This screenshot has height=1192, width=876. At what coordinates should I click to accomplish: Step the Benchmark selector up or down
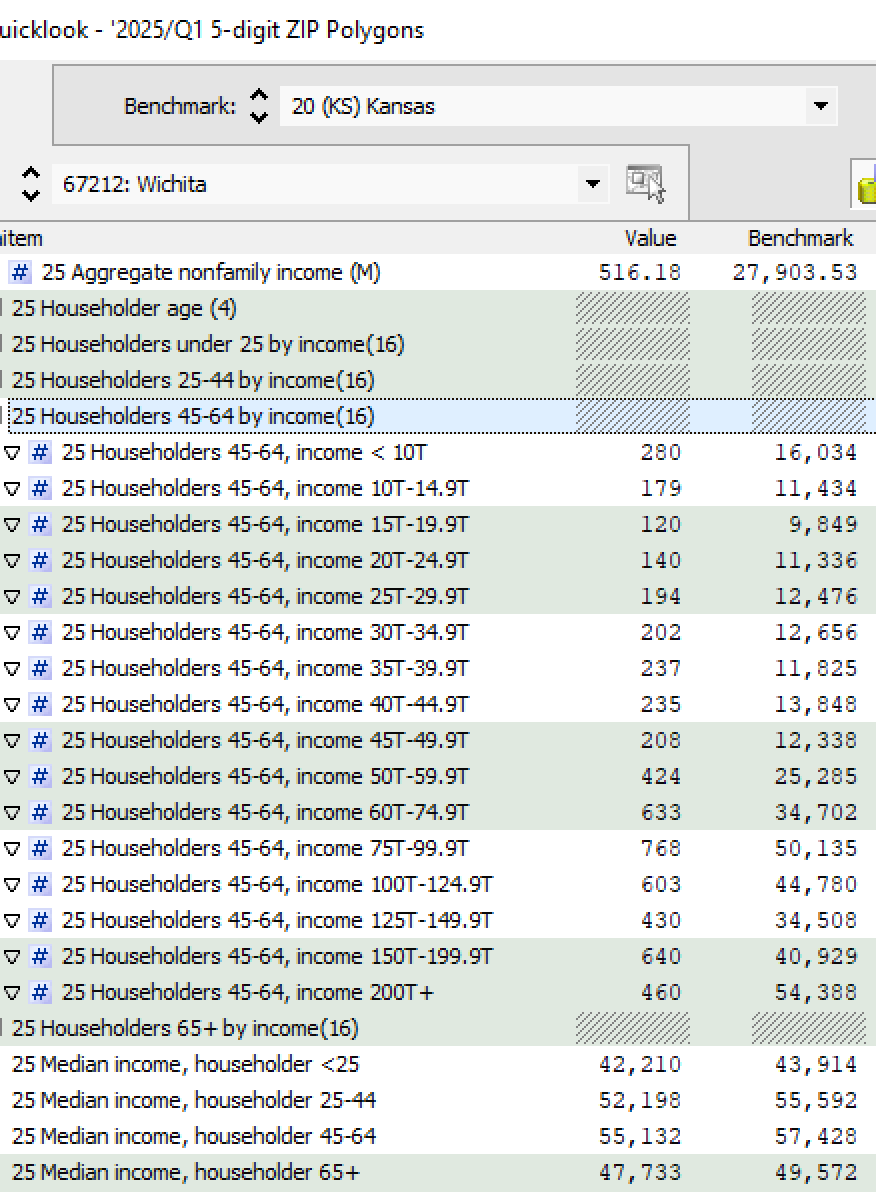point(259,106)
